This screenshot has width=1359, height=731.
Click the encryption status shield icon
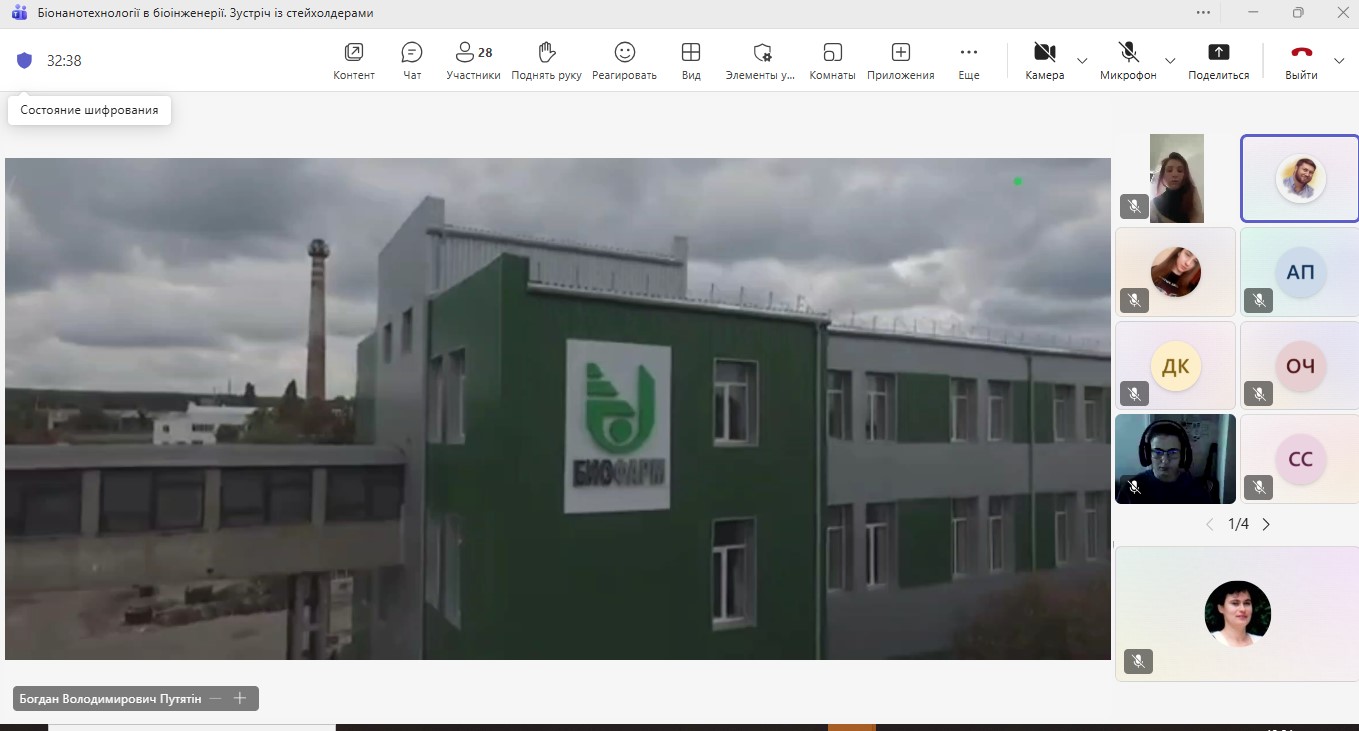click(25, 60)
